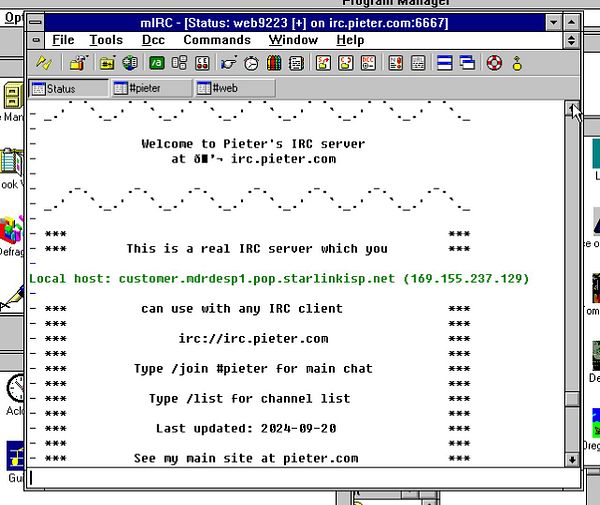Viewport: 600px width, 505px height.
Task: Open the green /a Aliases editor icon
Action: point(157,63)
